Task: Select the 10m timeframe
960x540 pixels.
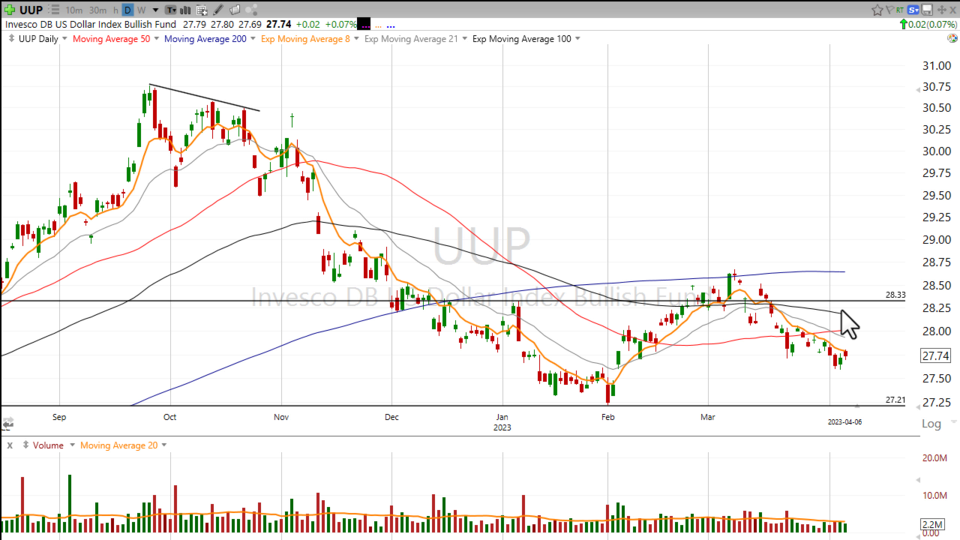Action: [x=74, y=10]
